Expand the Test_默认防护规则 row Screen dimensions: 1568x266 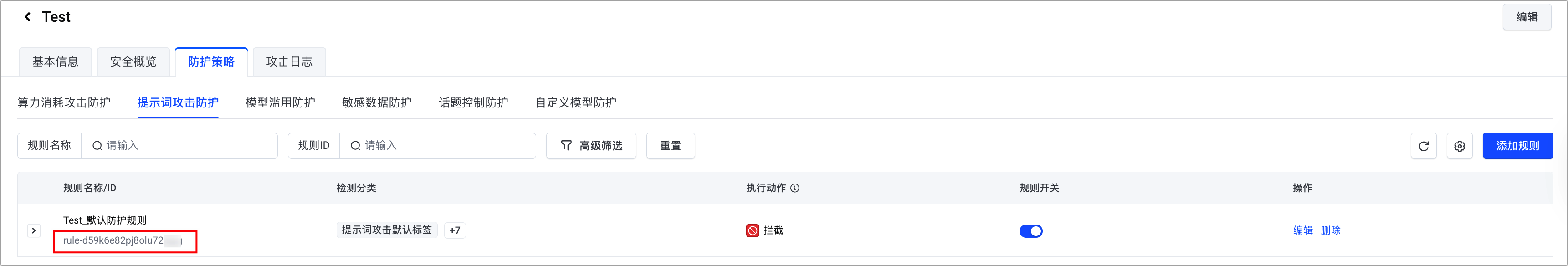point(34,230)
